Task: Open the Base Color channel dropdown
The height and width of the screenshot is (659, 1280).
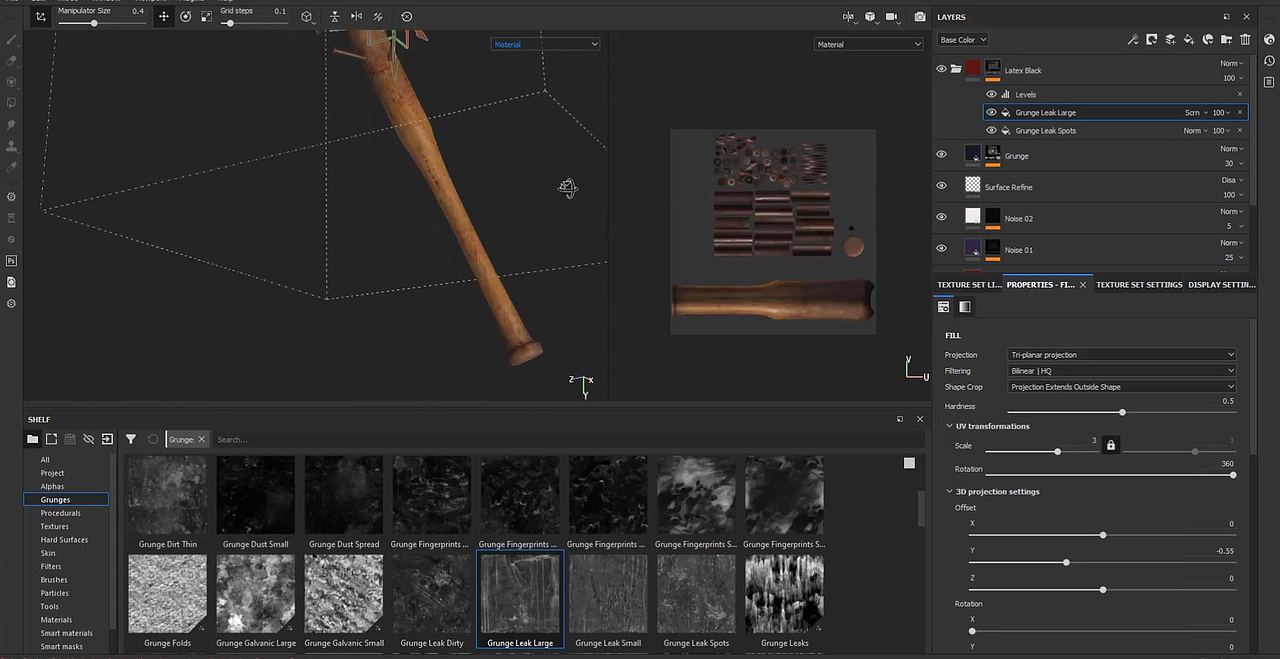Action: point(962,40)
